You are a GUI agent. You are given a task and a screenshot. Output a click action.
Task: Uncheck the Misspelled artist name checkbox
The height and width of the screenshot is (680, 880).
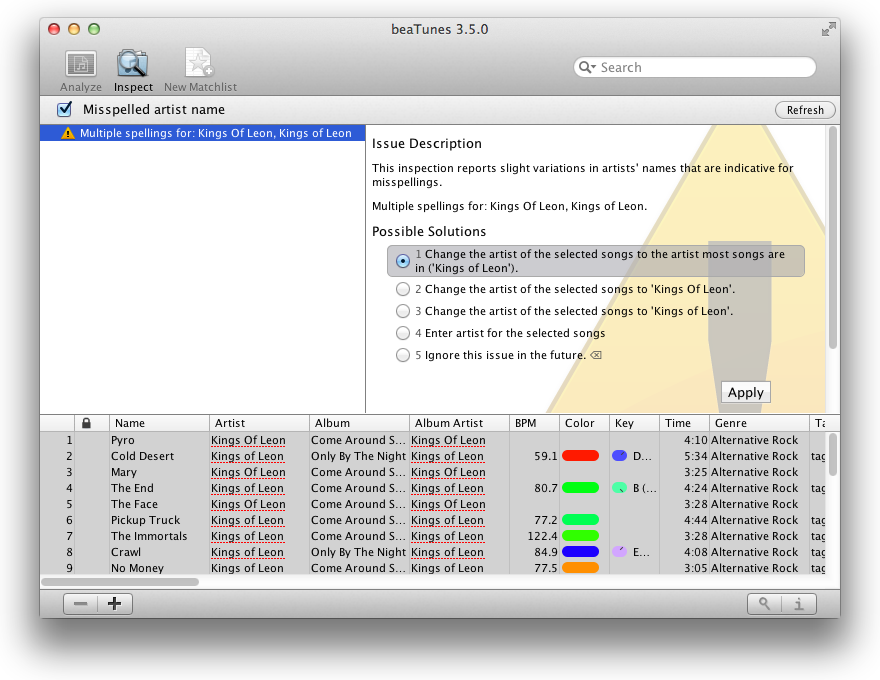click(x=65, y=109)
